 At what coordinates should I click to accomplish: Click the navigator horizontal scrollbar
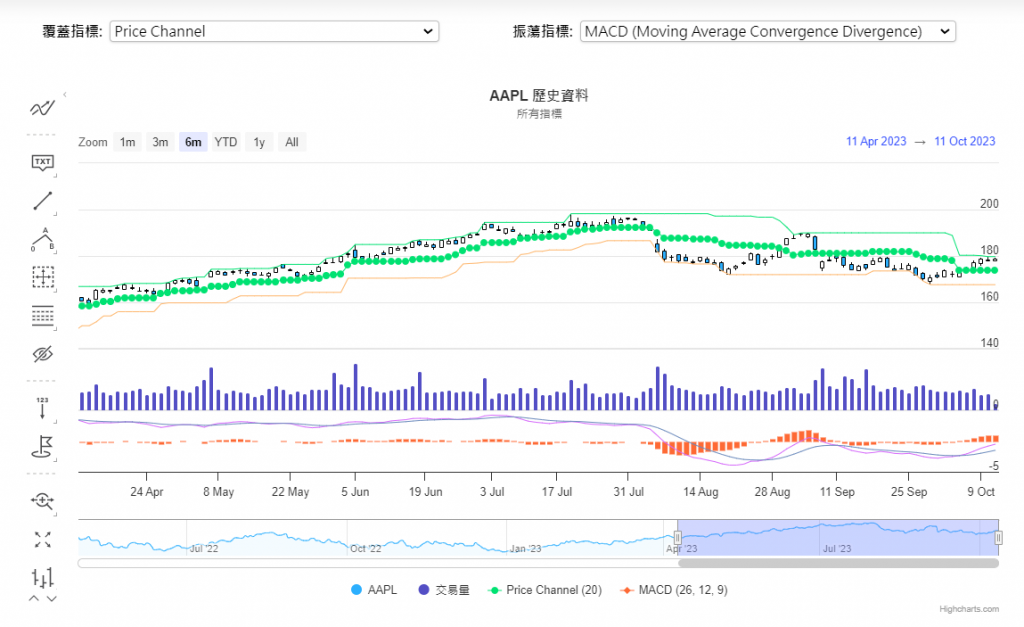click(838, 563)
